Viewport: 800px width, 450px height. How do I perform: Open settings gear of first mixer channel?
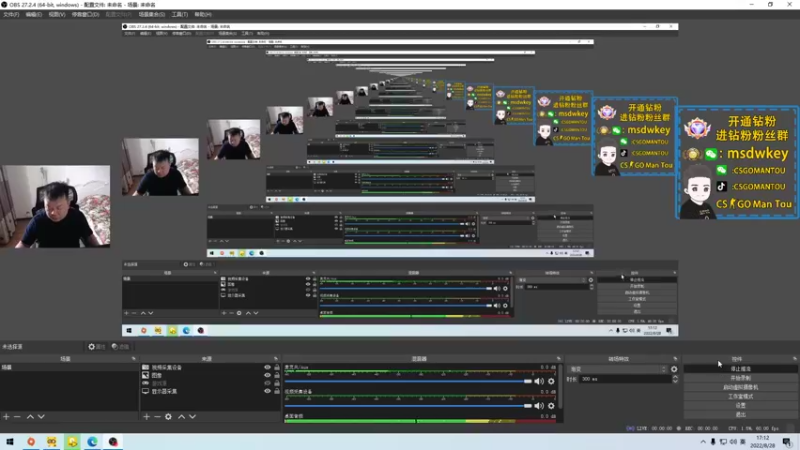tap(551, 381)
